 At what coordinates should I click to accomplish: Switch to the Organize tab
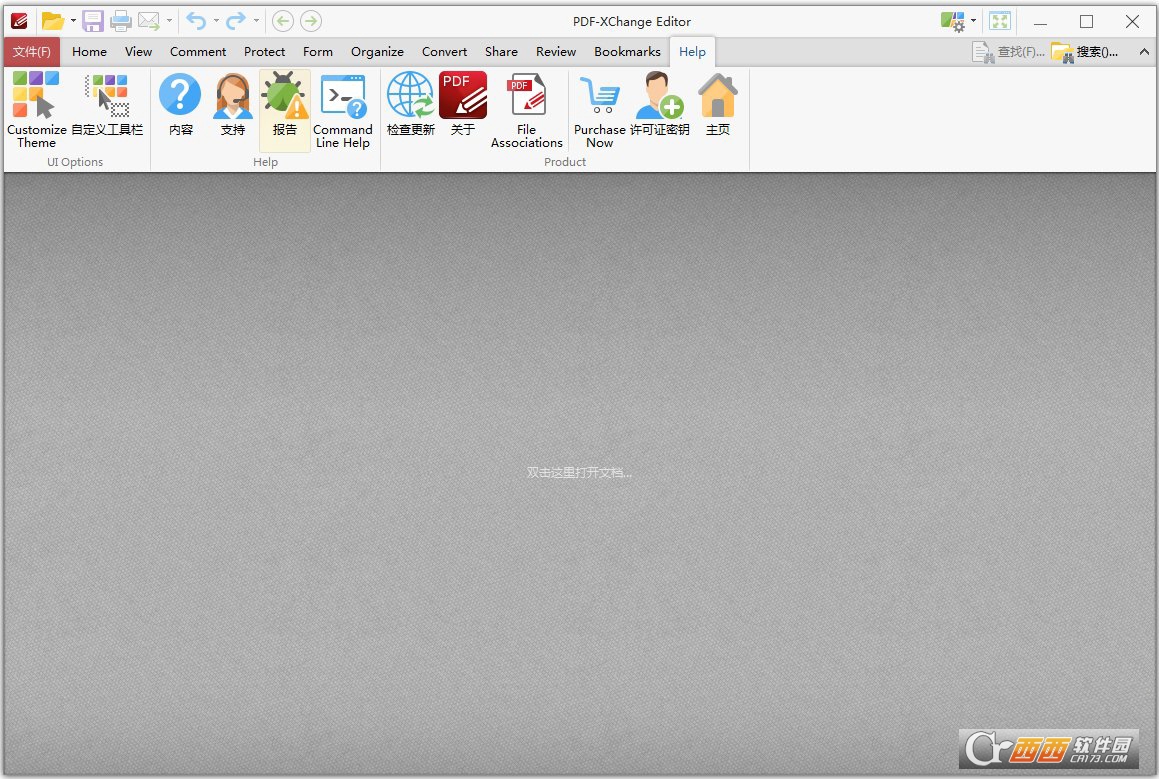pos(377,52)
